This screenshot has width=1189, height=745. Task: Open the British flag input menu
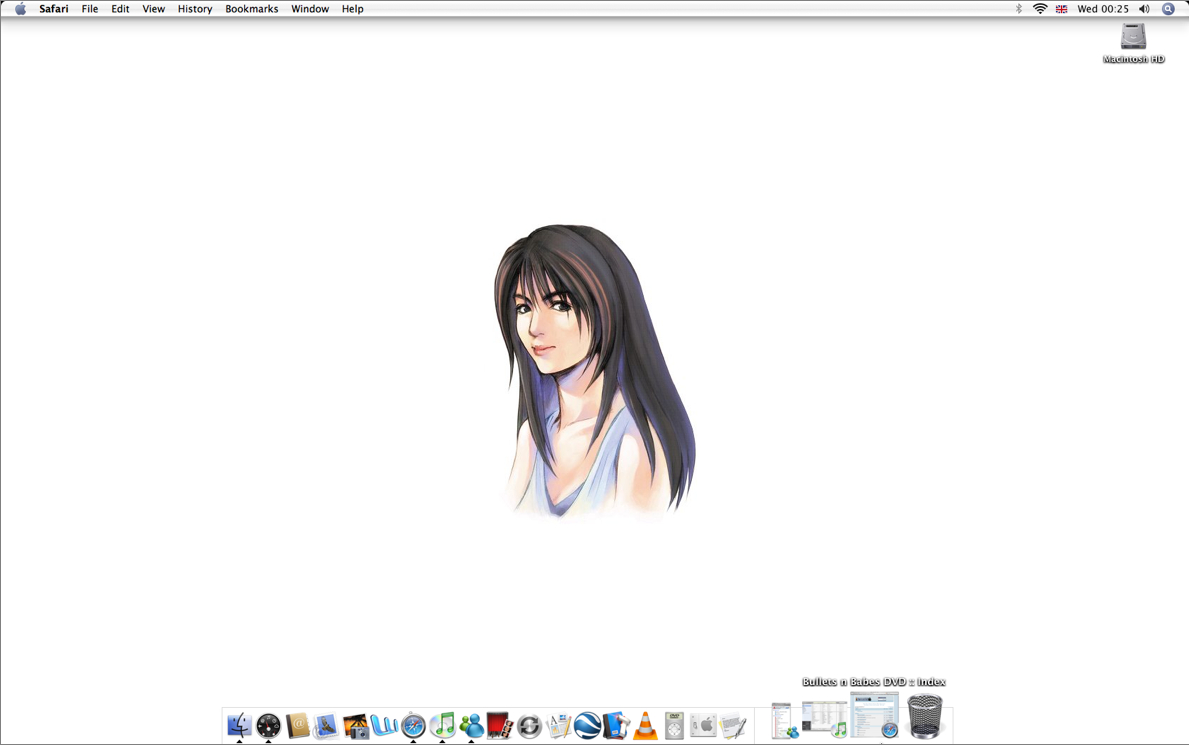pos(1062,9)
